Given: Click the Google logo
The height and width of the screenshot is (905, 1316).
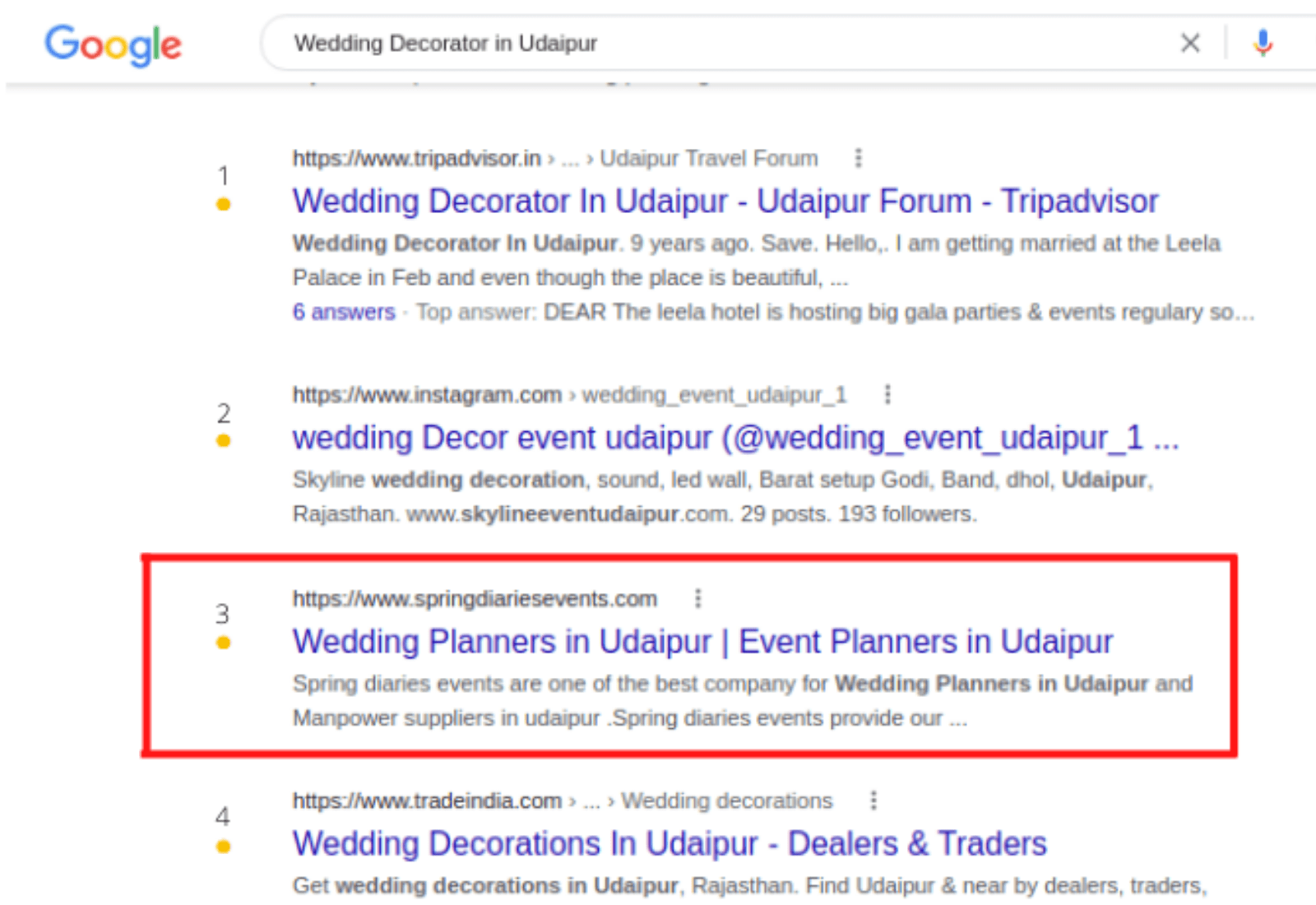Looking at the screenshot, I should 113,44.
